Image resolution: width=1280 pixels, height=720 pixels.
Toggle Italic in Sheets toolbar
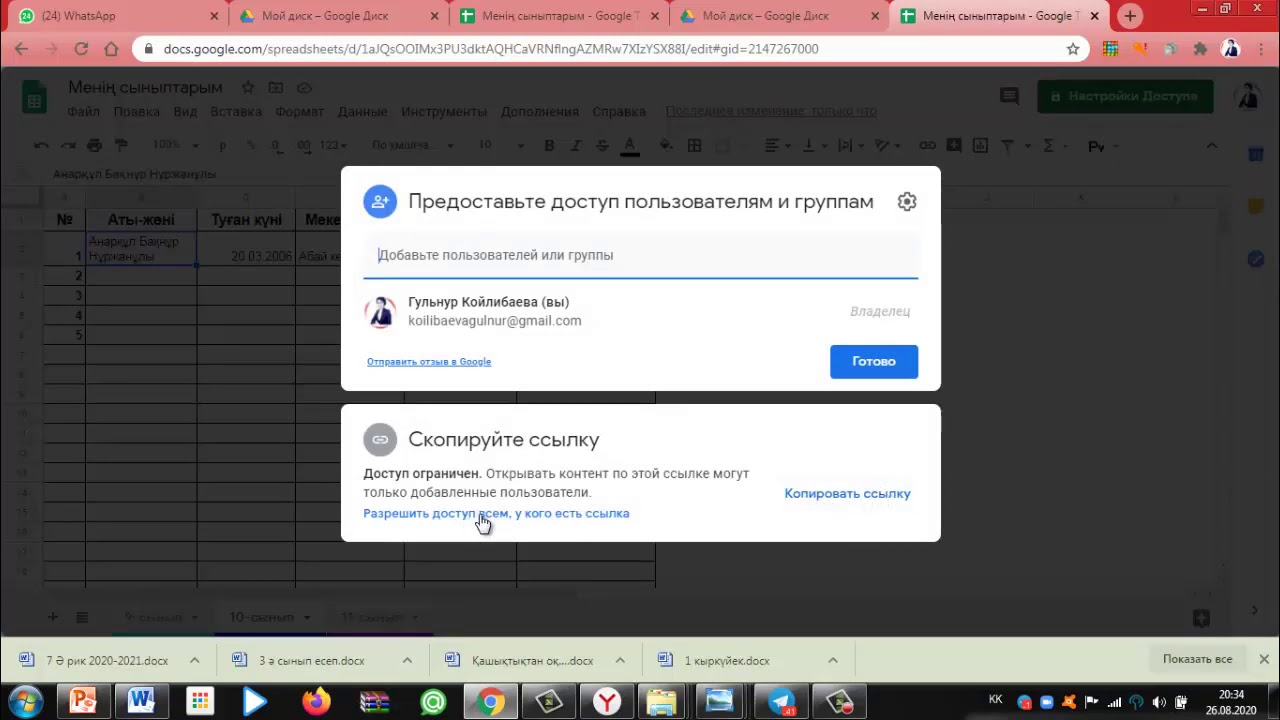click(575, 146)
